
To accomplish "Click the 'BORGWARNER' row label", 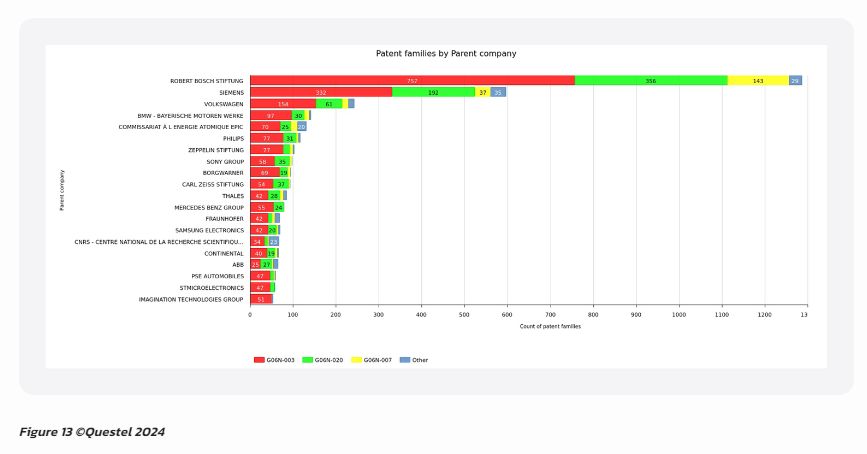I will [223, 173].
